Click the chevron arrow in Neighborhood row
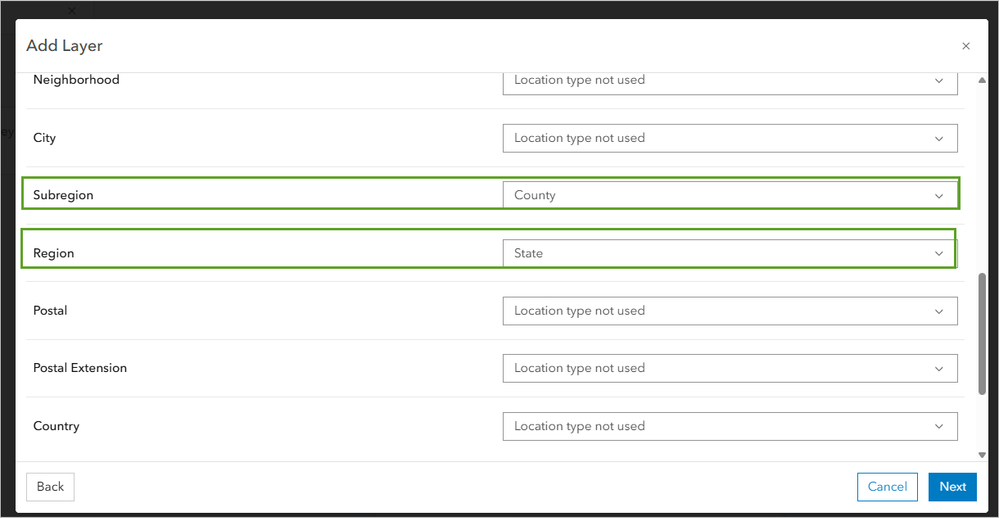 coord(939,80)
